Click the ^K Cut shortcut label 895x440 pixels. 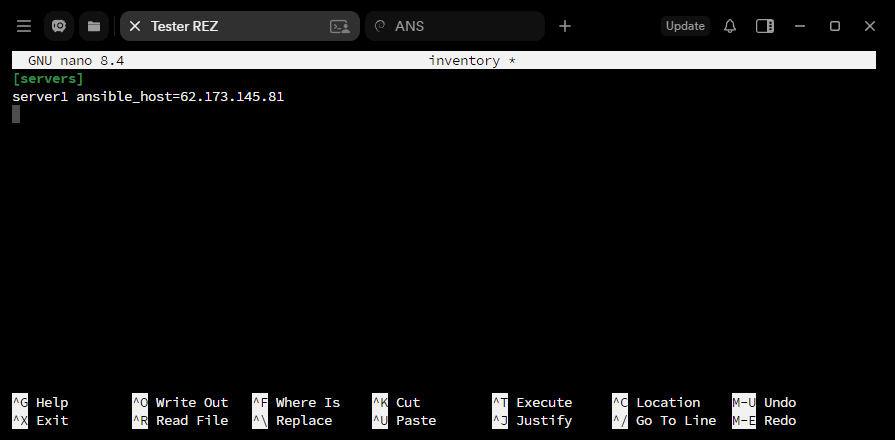[396, 402]
